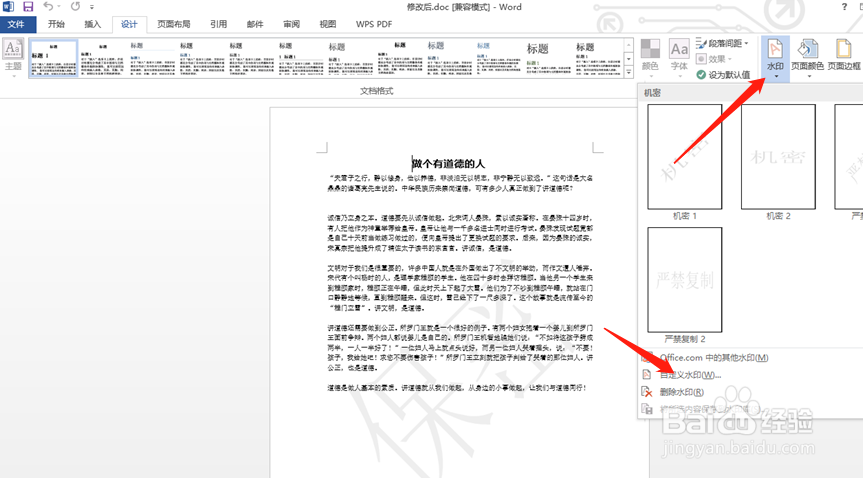This screenshot has width=863, height=478.
Task: Open the 效果 effects dropdown
Action: pos(714,58)
